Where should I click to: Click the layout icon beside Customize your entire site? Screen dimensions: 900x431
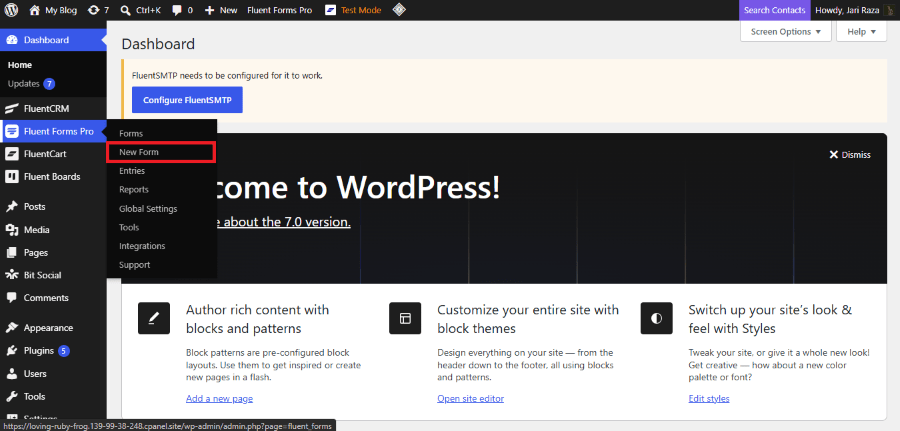[x=405, y=318]
